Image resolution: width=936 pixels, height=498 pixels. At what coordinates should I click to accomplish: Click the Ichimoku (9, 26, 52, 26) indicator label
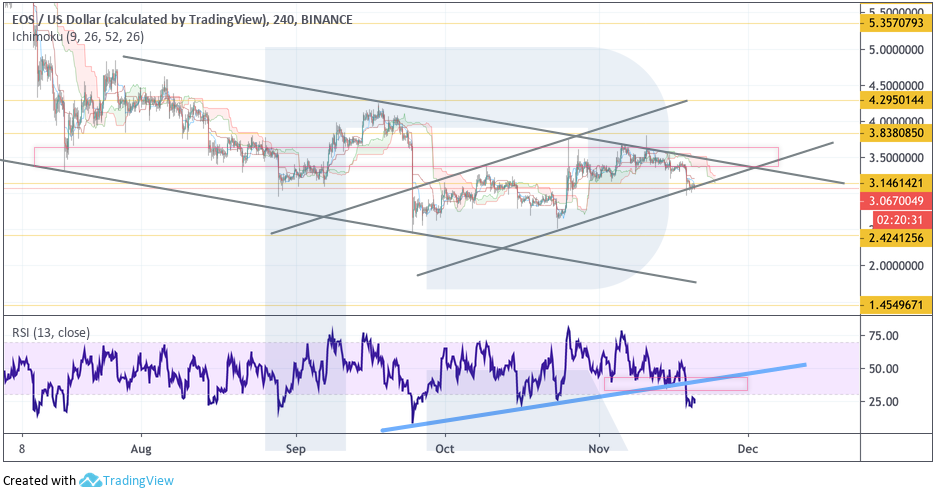(76, 37)
